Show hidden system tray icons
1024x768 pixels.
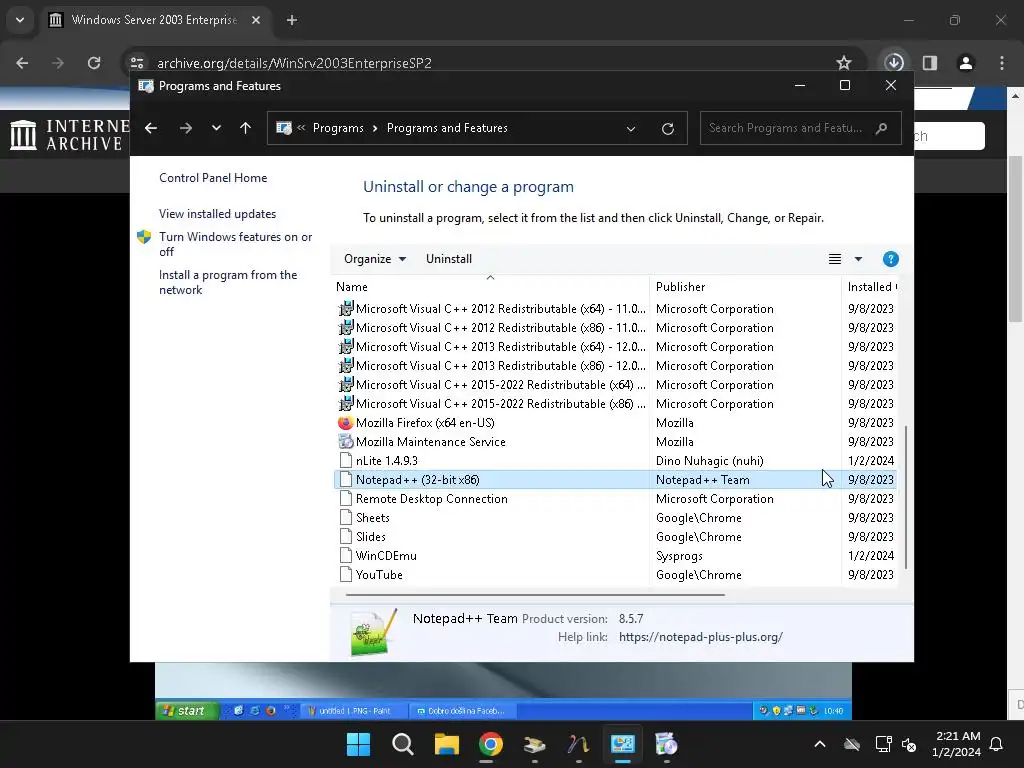(x=820, y=744)
